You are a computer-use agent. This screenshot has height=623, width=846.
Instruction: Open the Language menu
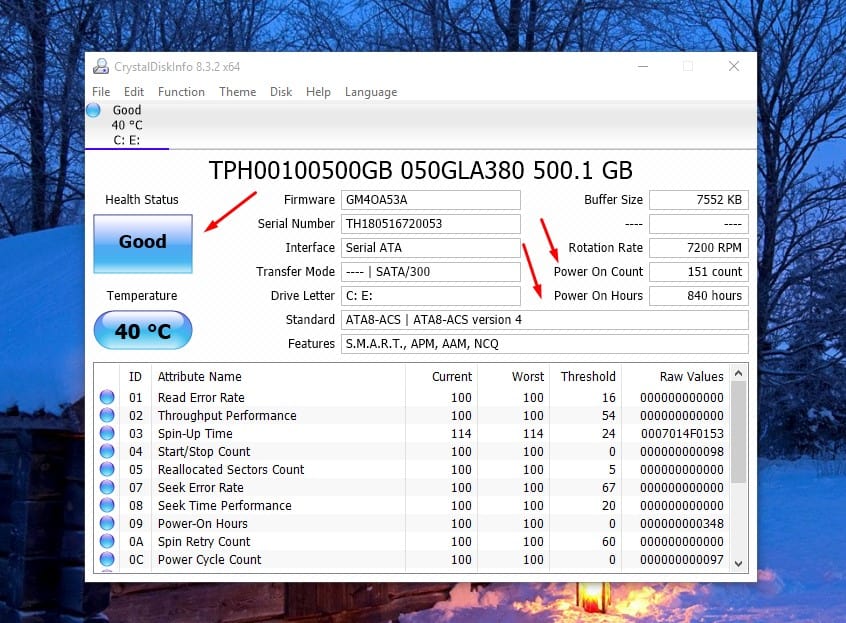click(371, 92)
